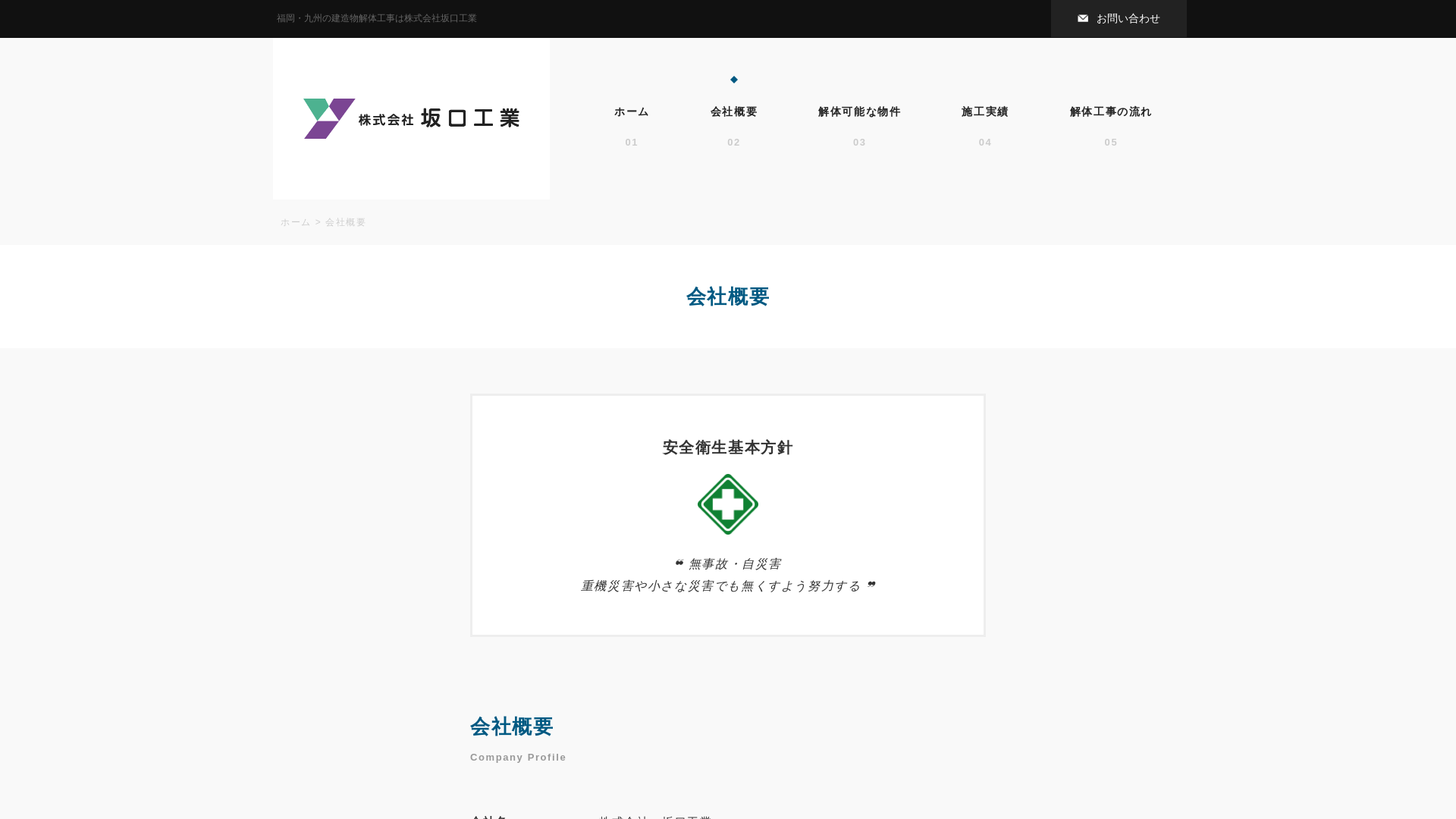
Task: Click the blue diamond marker above the navigation
Action: [x=733, y=80]
